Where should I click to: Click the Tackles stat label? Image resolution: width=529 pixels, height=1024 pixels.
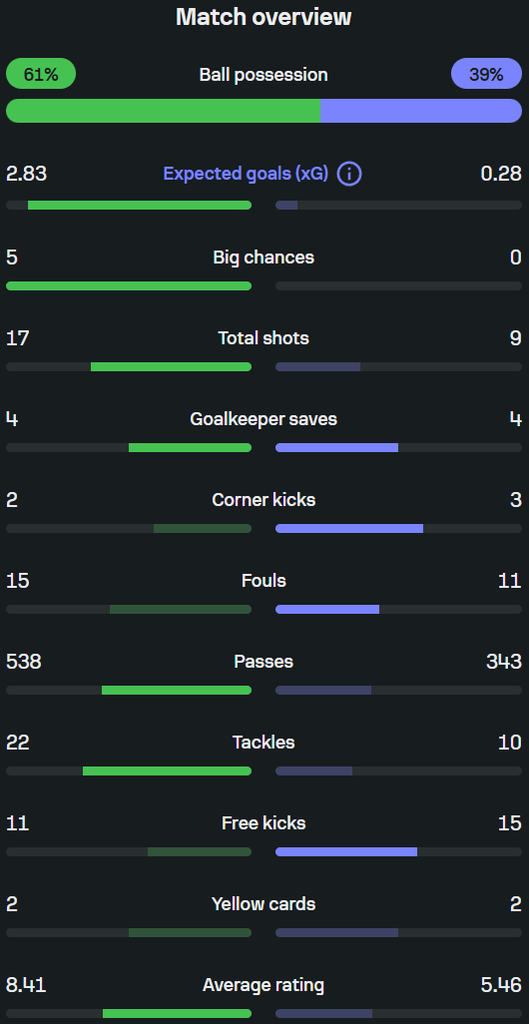[x=264, y=743]
